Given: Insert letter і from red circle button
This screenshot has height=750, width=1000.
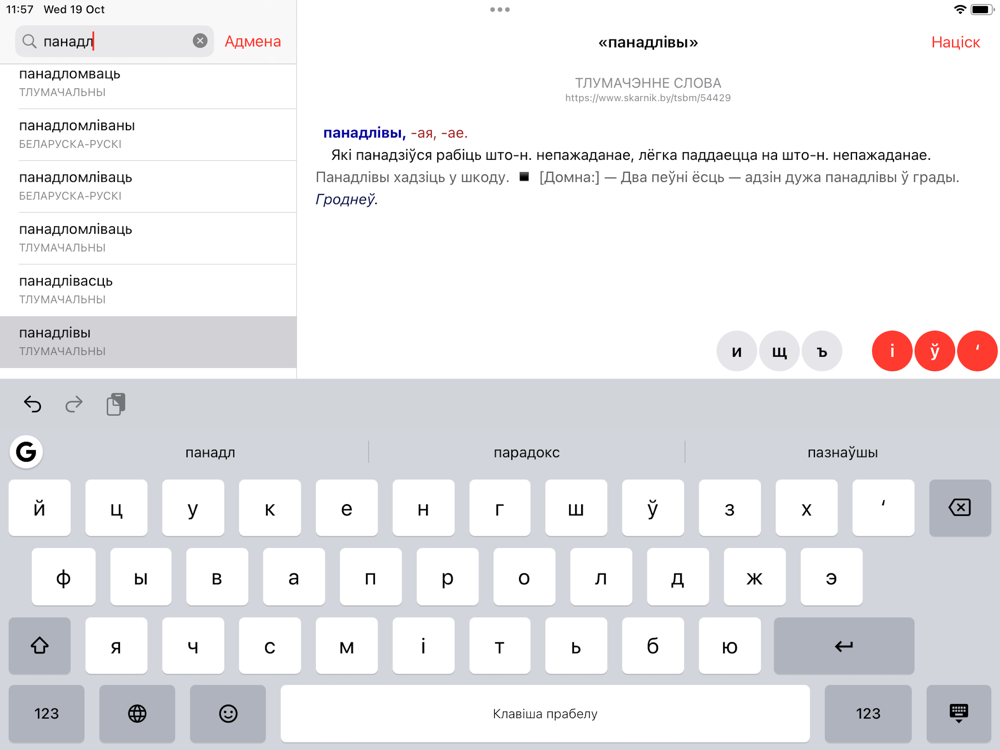Looking at the screenshot, I should point(892,351).
